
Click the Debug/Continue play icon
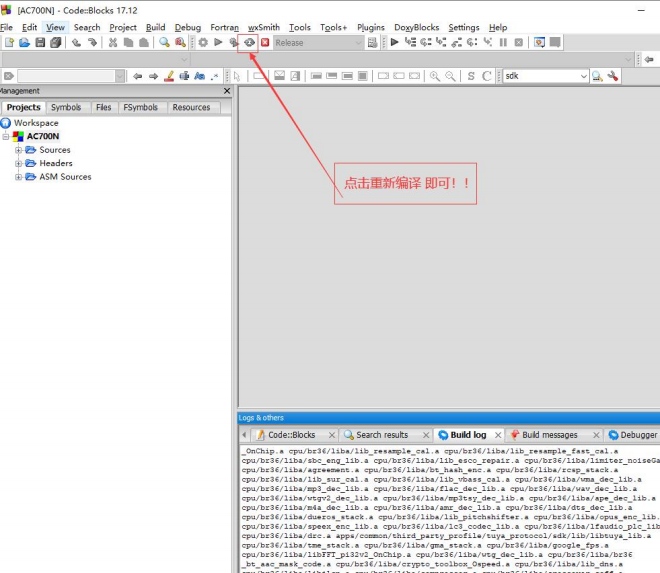pyautogui.click(x=394, y=42)
